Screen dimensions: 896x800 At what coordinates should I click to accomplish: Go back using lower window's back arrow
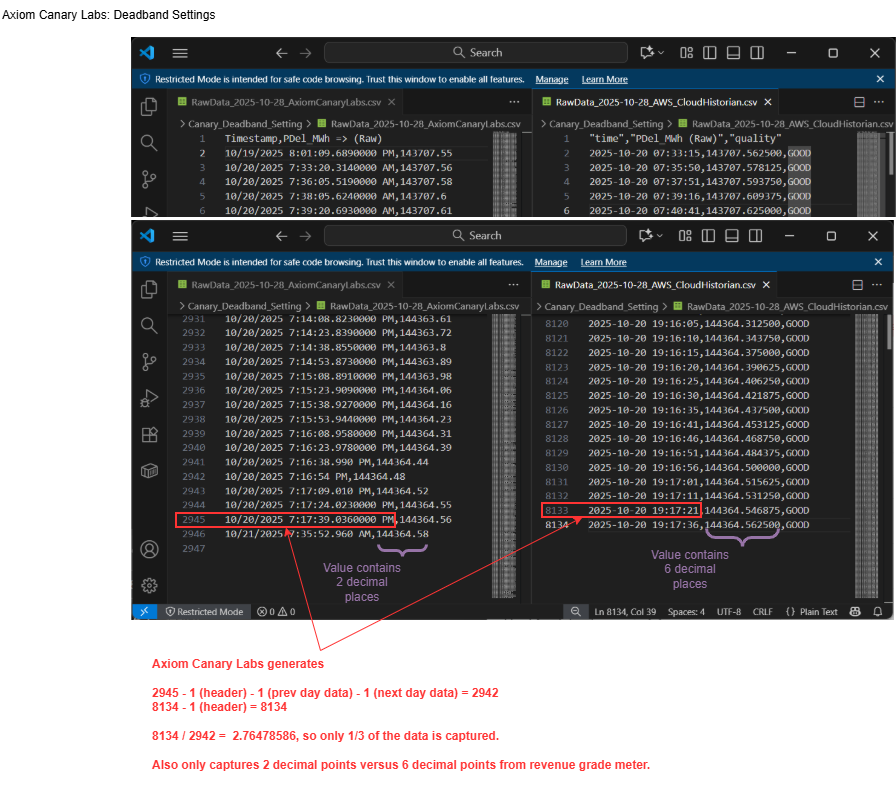coord(281,236)
